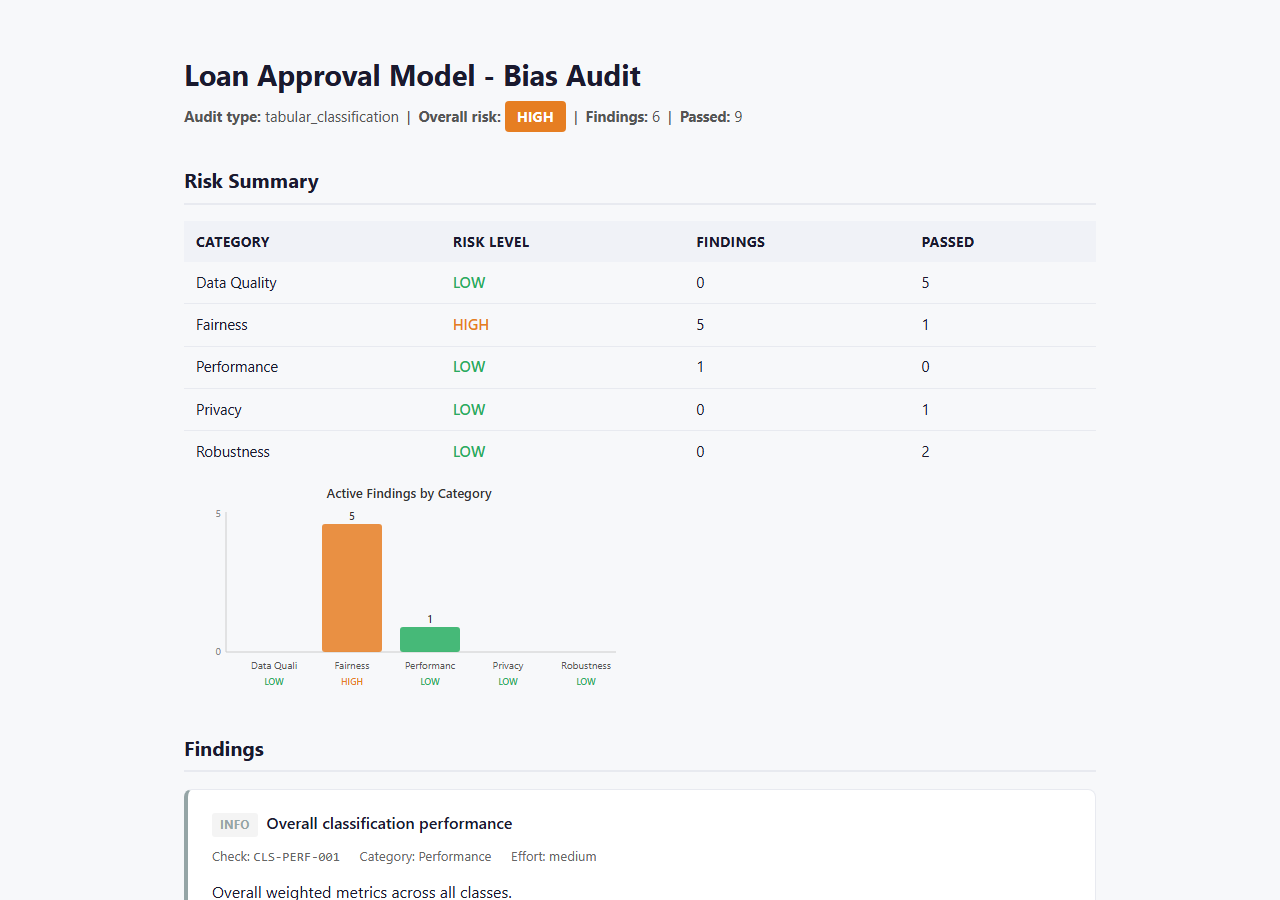
Task: Click the HIGH label beneath Fairness in chart
Action: pyautogui.click(x=352, y=682)
